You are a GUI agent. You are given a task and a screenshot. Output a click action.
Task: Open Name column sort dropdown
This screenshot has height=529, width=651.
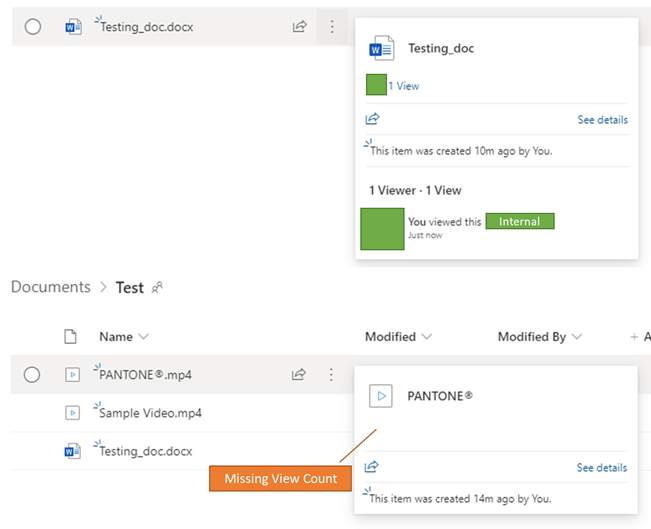(x=124, y=336)
